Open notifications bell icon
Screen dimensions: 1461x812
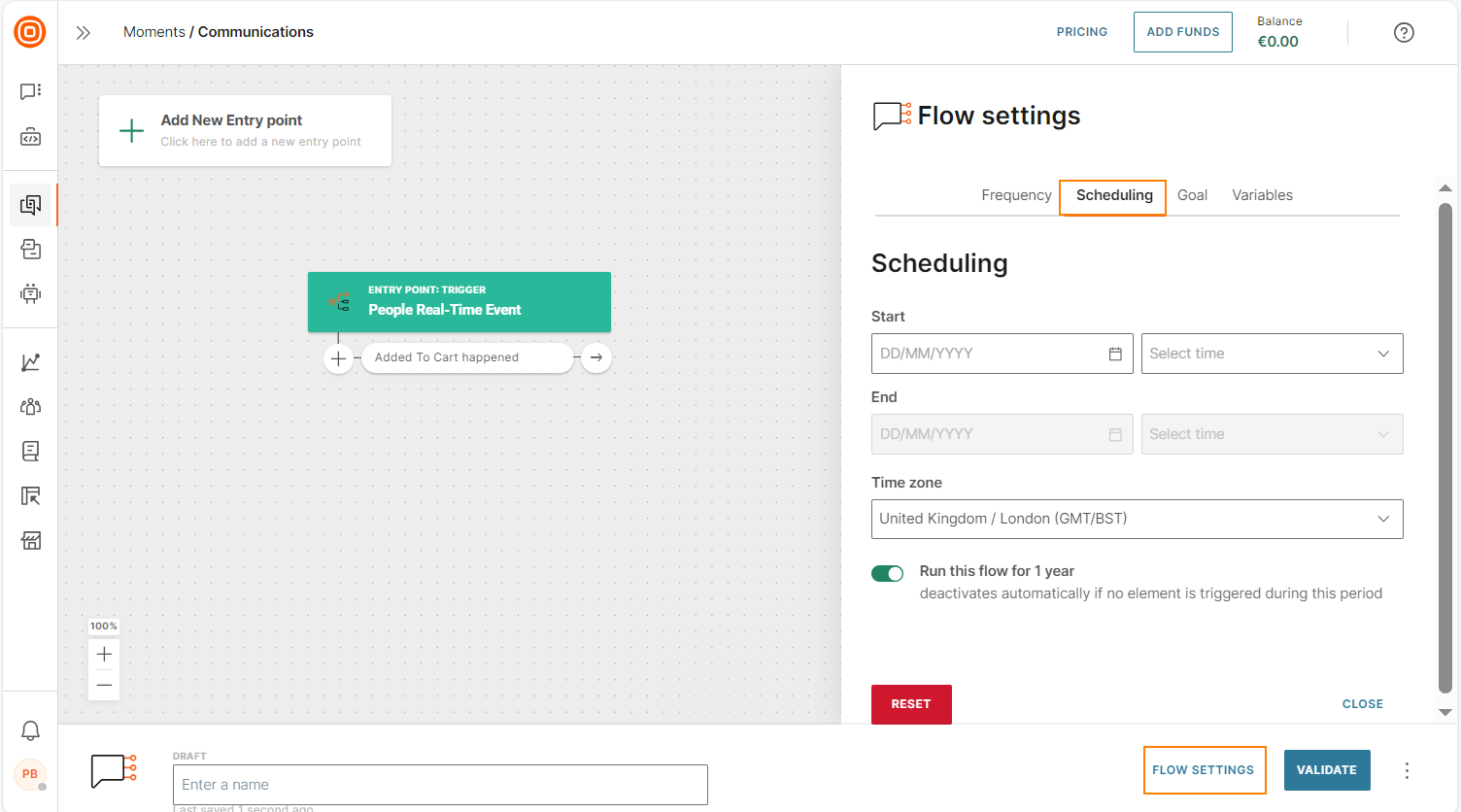(30, 730)
